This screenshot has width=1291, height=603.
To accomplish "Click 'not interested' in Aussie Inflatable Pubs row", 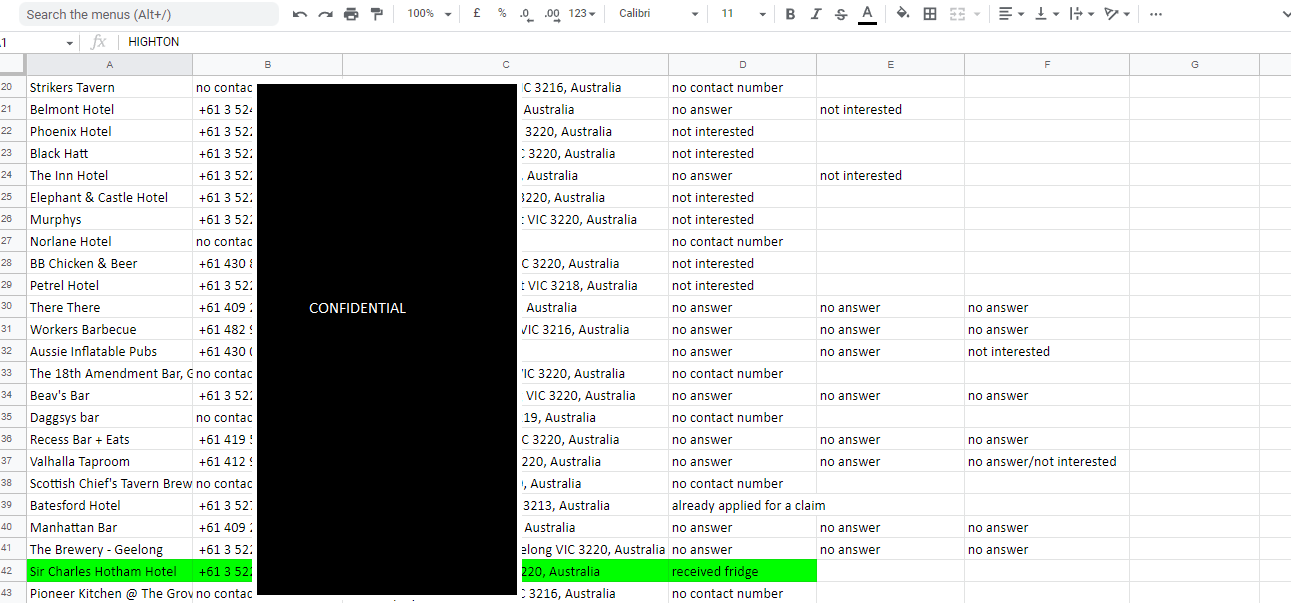I will [x=1047, y=351].
